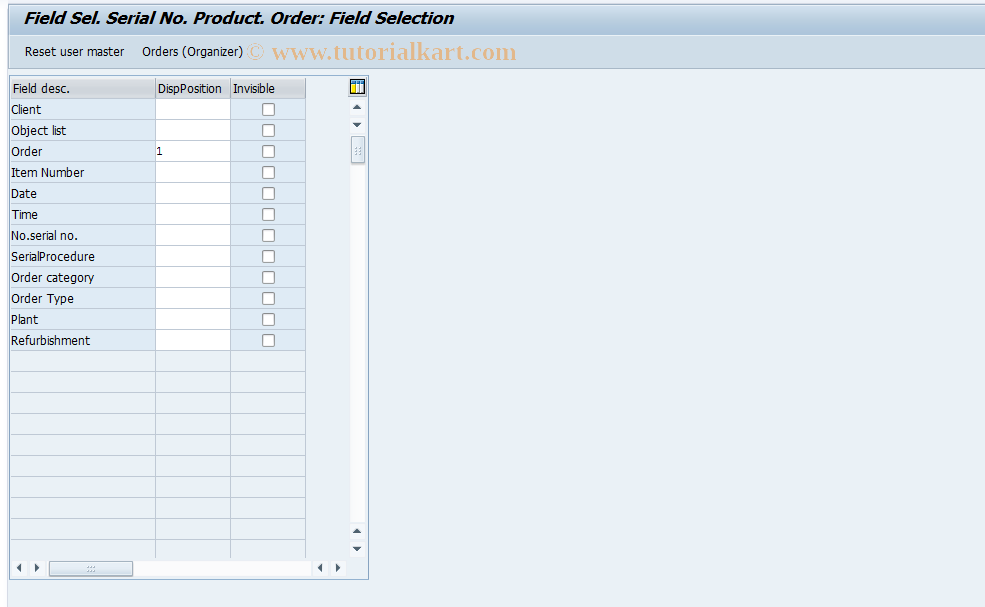Tick the Invisible checkbox for SerialProcedure
This screenshot has height=607, width=985.
[x=268, y=256]
